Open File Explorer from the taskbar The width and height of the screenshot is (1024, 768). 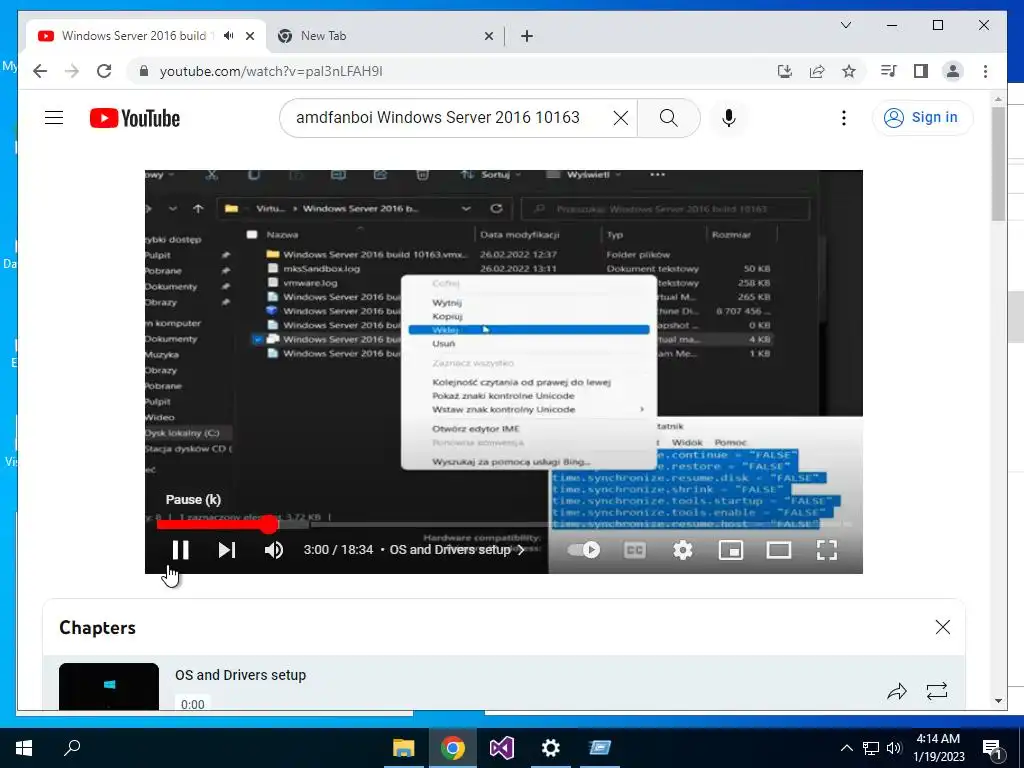tap(403, 748)
